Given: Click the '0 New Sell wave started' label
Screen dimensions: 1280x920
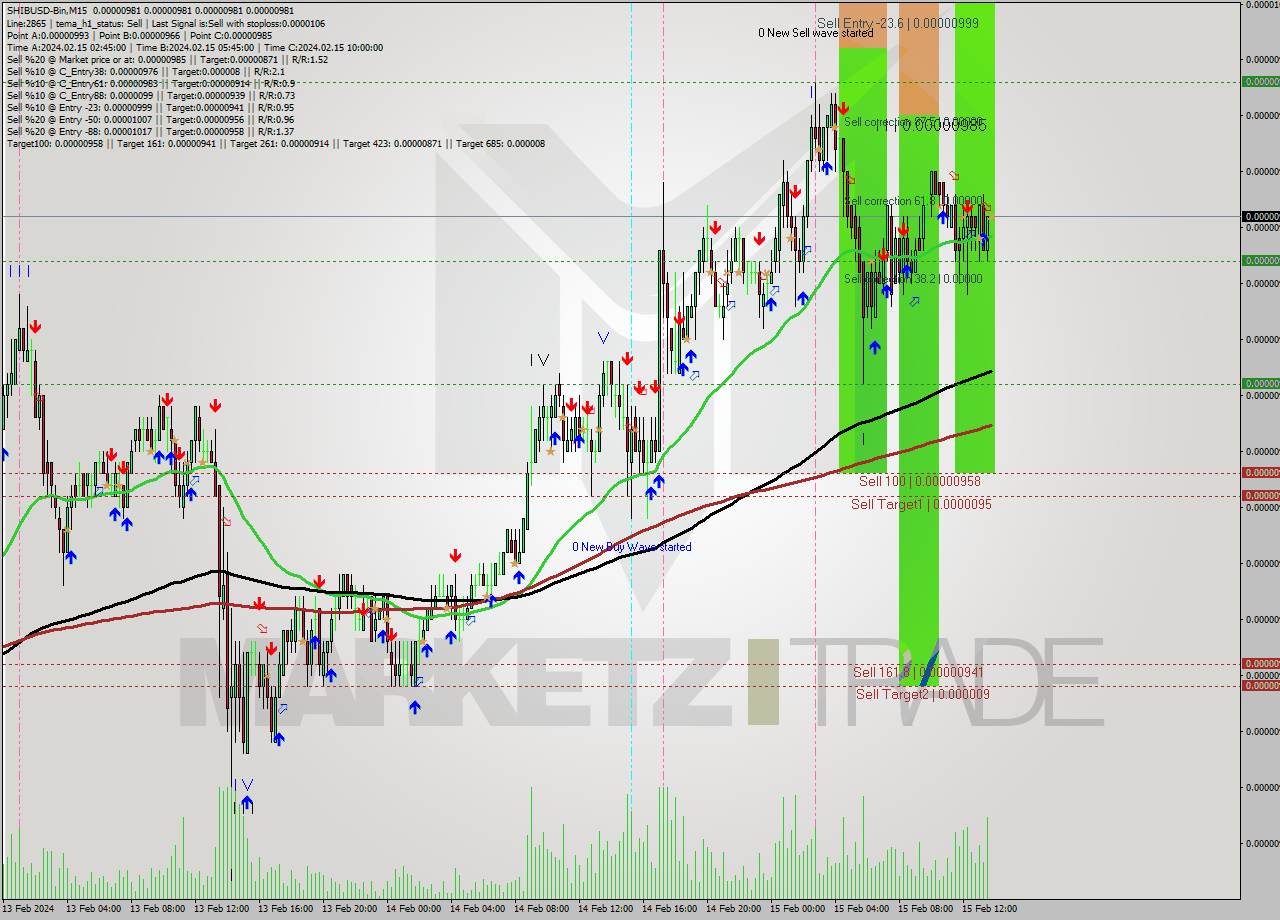Looking at the screenshot, I should tap(815, 33).
